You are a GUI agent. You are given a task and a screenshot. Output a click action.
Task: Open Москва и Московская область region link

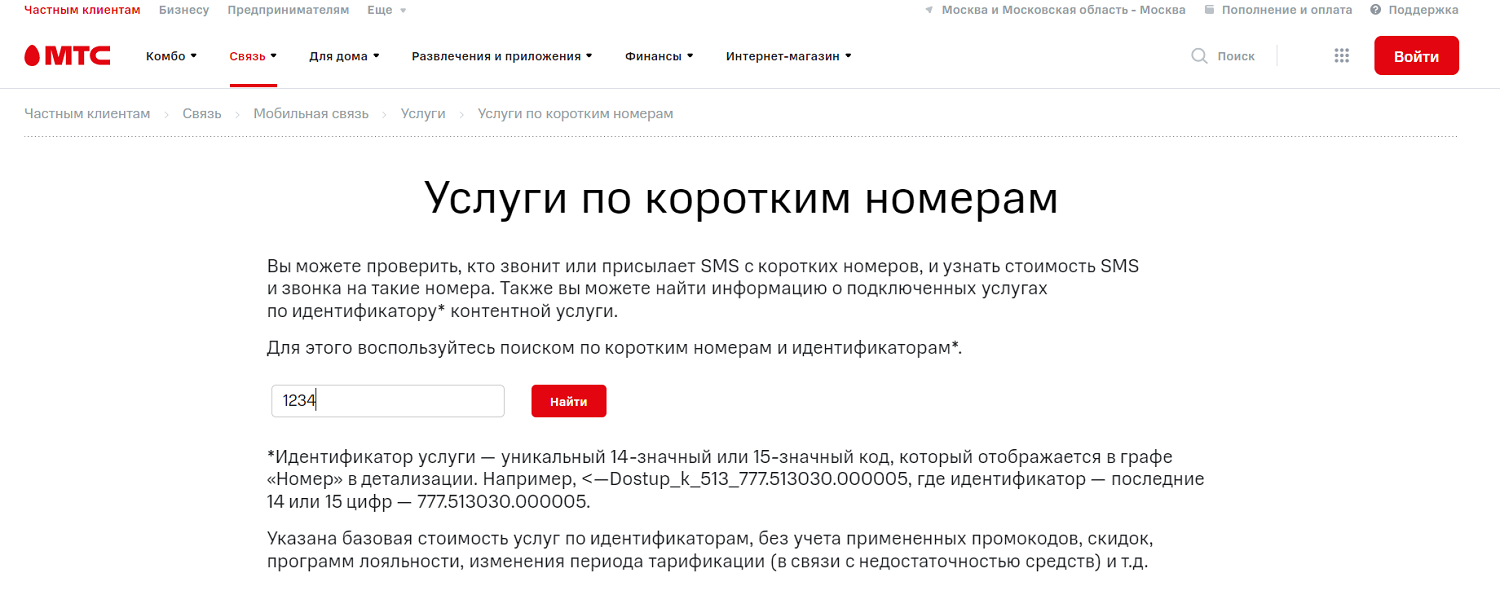click(x=1064, y=10)
